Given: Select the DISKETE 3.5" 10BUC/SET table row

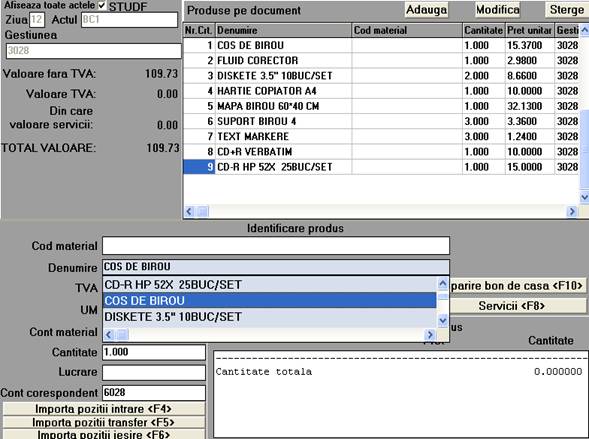Looking at the screenshot, I should tap(381, 76).
